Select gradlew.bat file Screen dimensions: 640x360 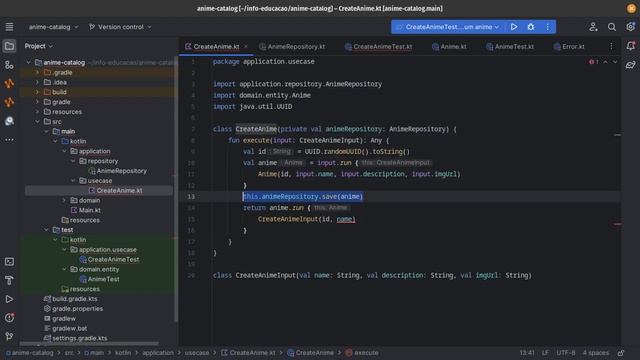coord(70,328)
